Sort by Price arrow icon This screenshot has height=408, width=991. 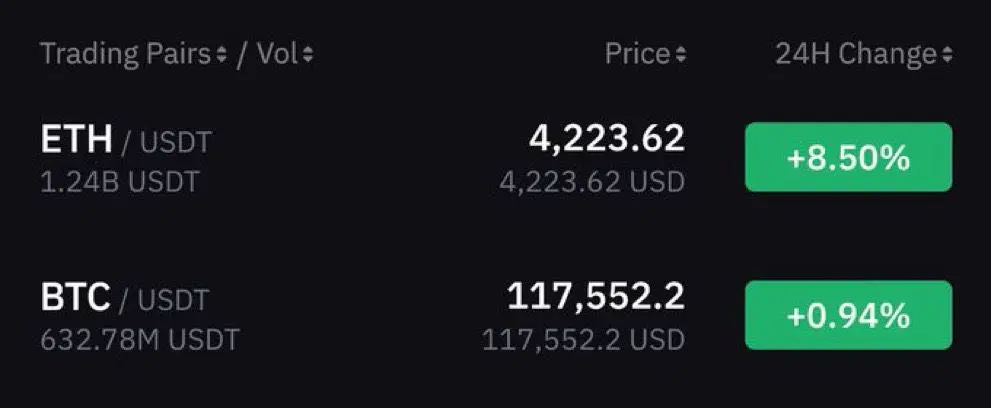(x=680, y=56)
